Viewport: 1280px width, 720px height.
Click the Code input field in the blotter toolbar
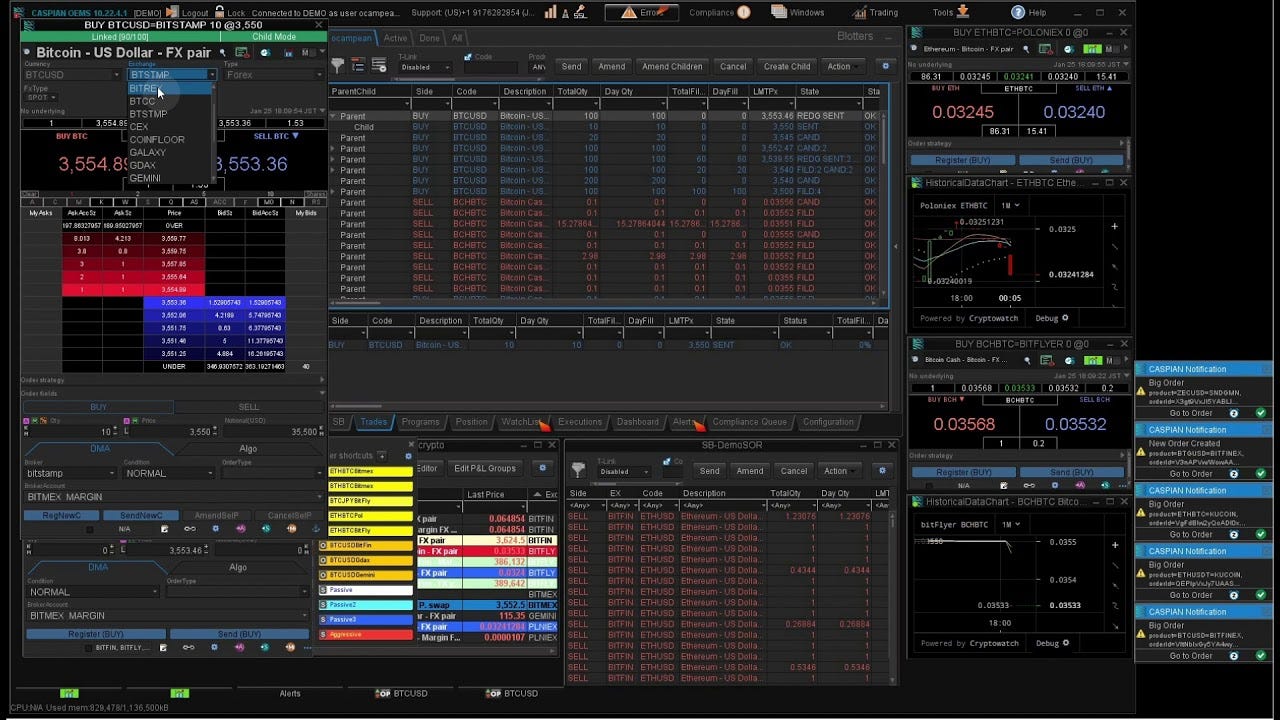click(490, 70)
